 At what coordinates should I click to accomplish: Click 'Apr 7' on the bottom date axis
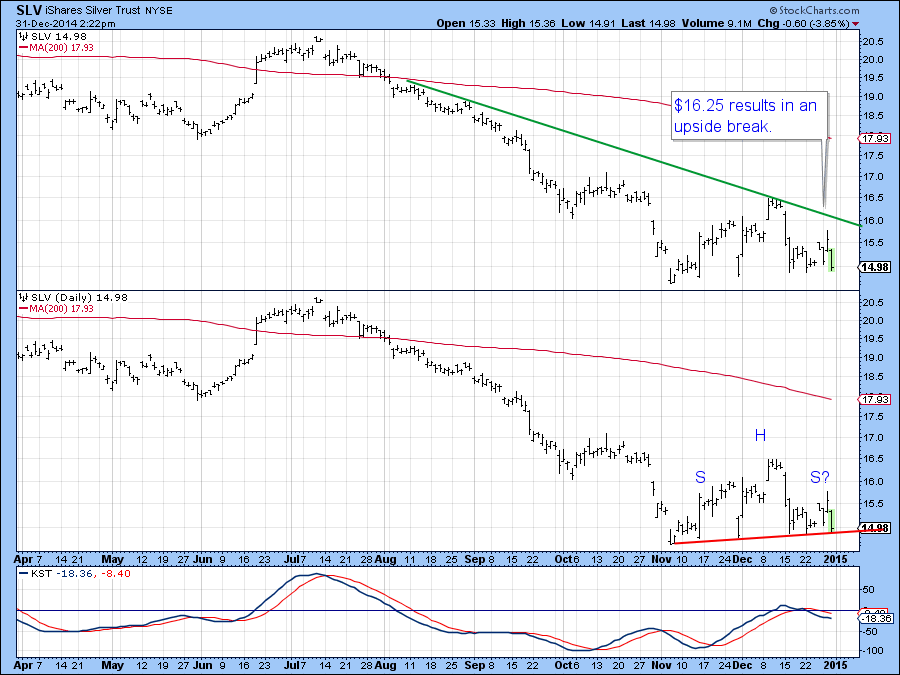tap(29, 665)
